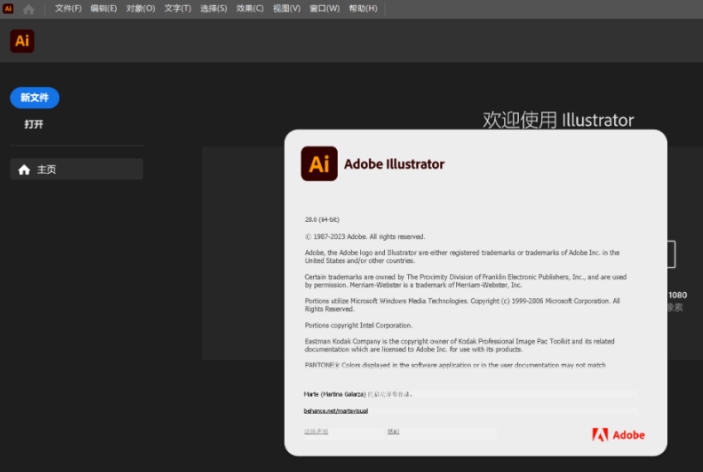Click the '28.0 (64-bit)' version text
This screenshot has height=472, width=703.
pyautogui.click(x=322, y=220)
